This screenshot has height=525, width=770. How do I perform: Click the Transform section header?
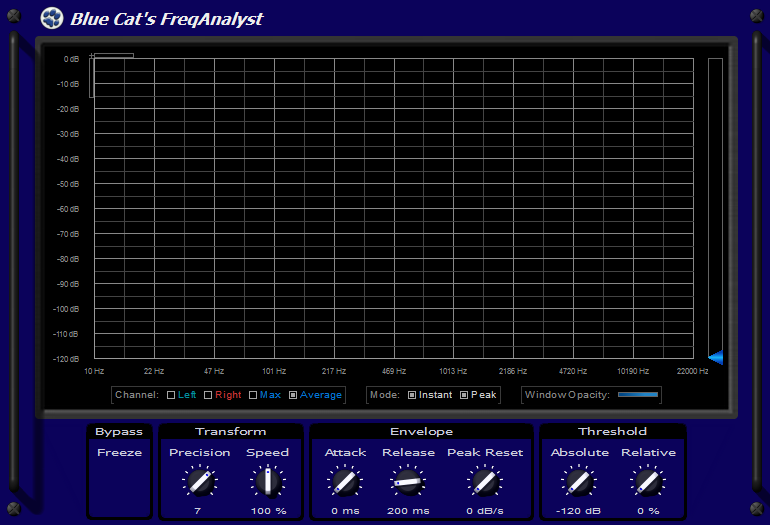coord(230,431)
